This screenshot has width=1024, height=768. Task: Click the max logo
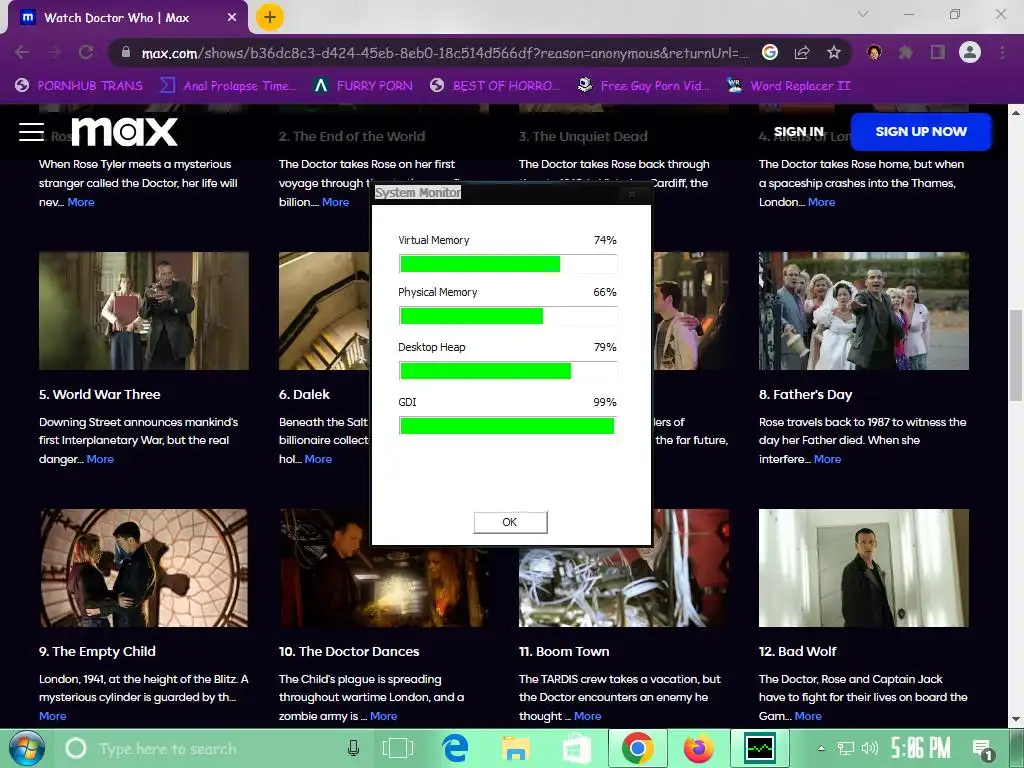point(124,132)
